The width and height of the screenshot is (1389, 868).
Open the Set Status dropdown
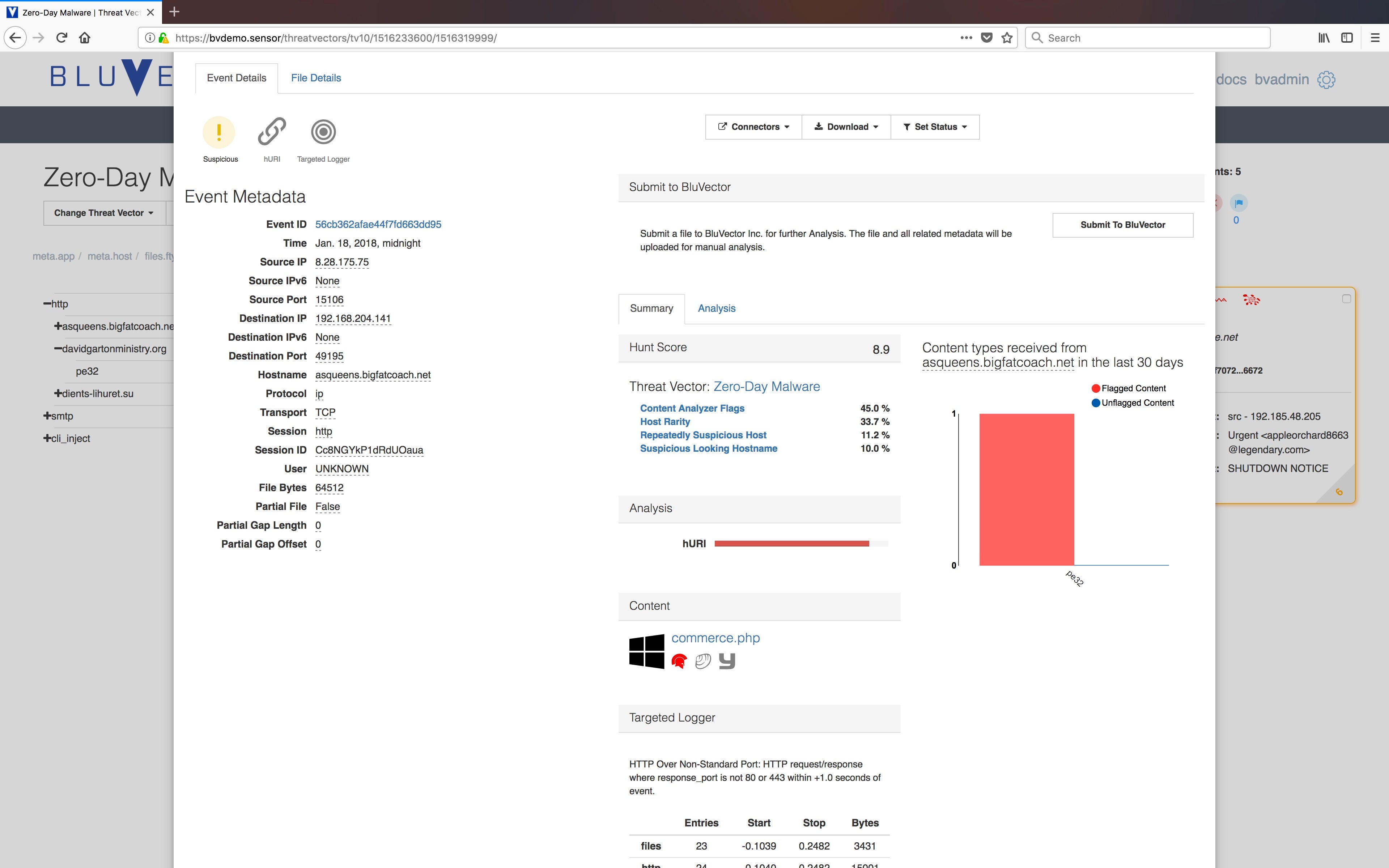[935, 127]
